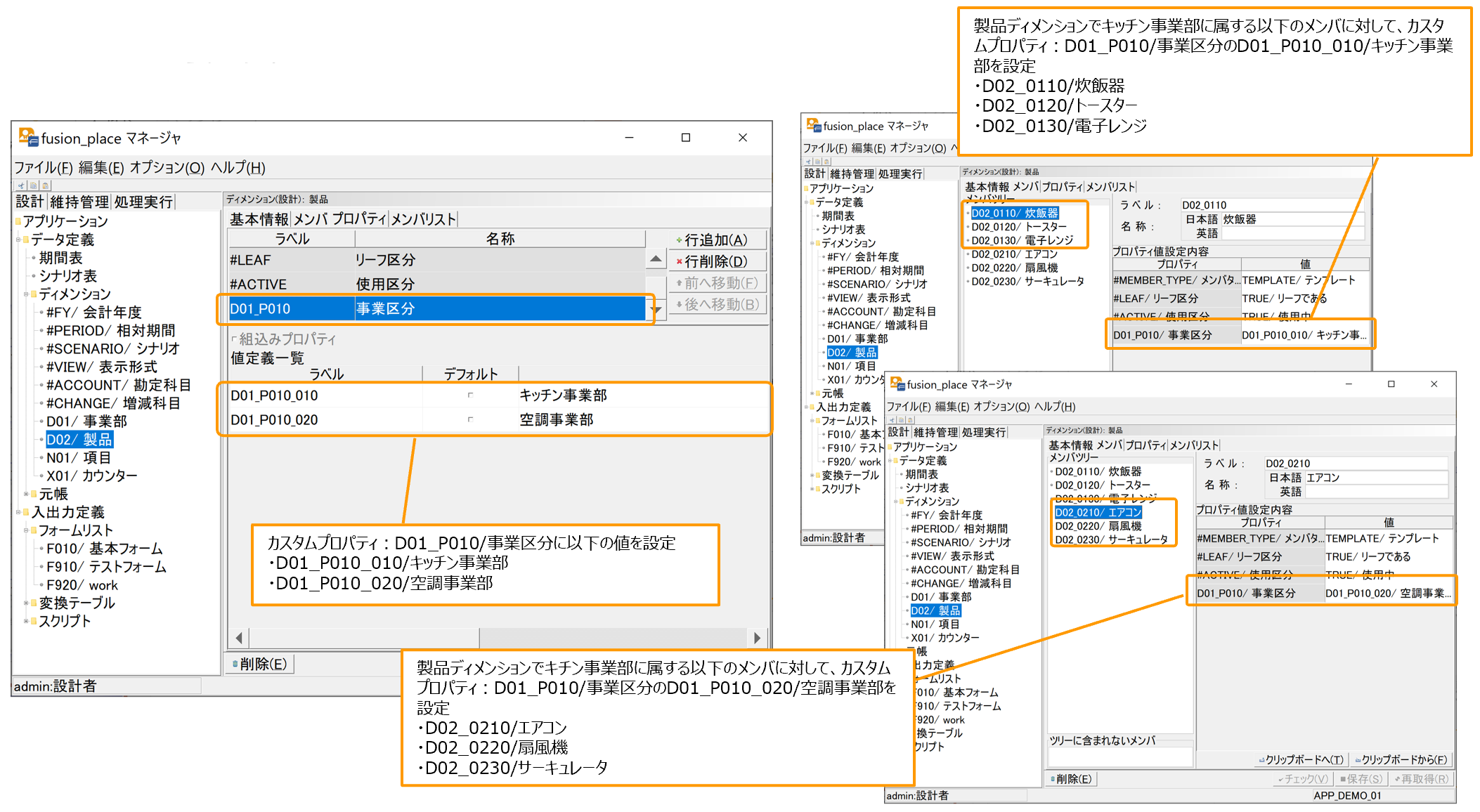The width and height of the screenshot is (1480, 812).
Task: Click the 日本語 name field containing エアコン
Action: [1376, 478]
